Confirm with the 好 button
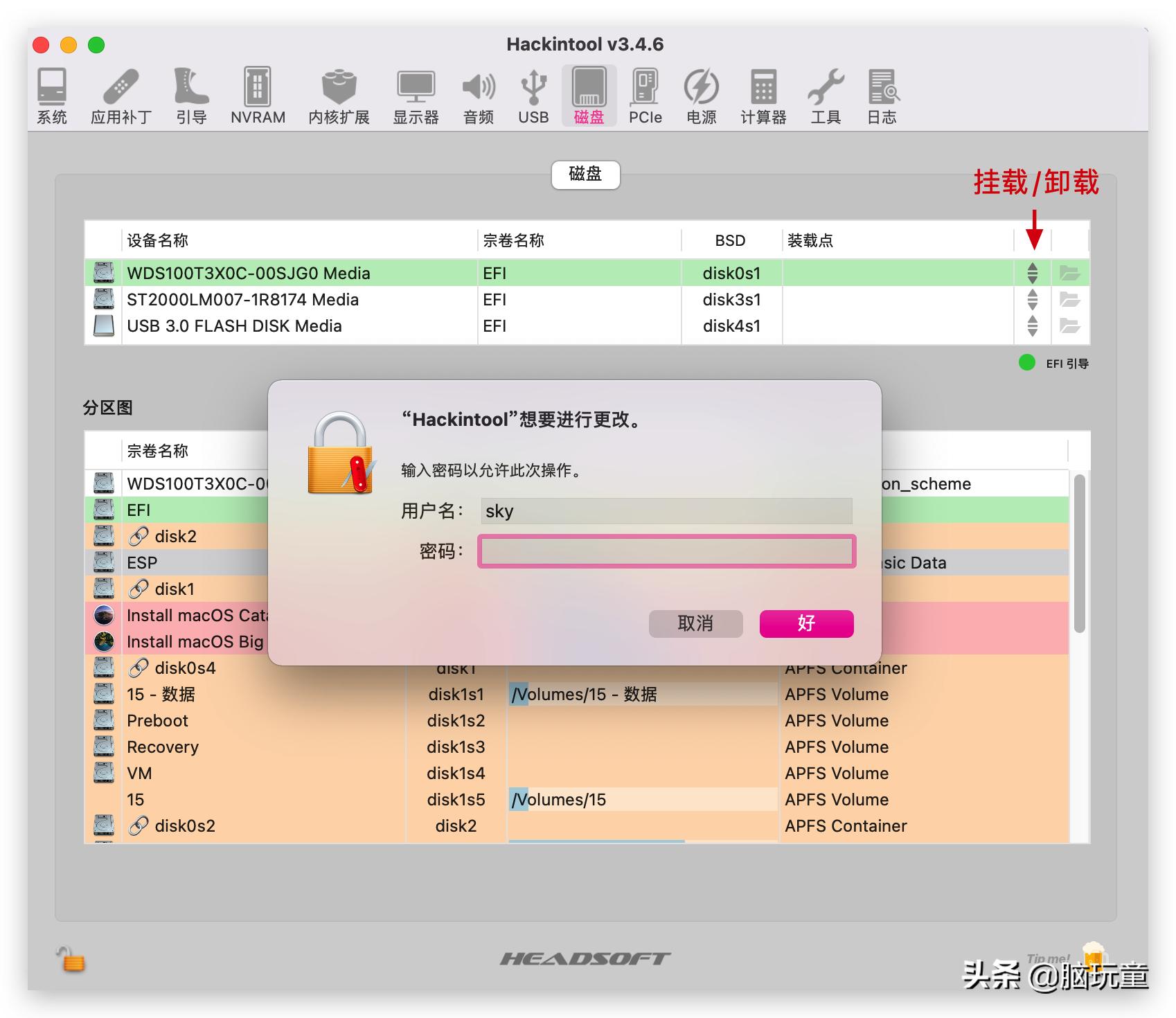The image size is (1176, 1018). 806,624
